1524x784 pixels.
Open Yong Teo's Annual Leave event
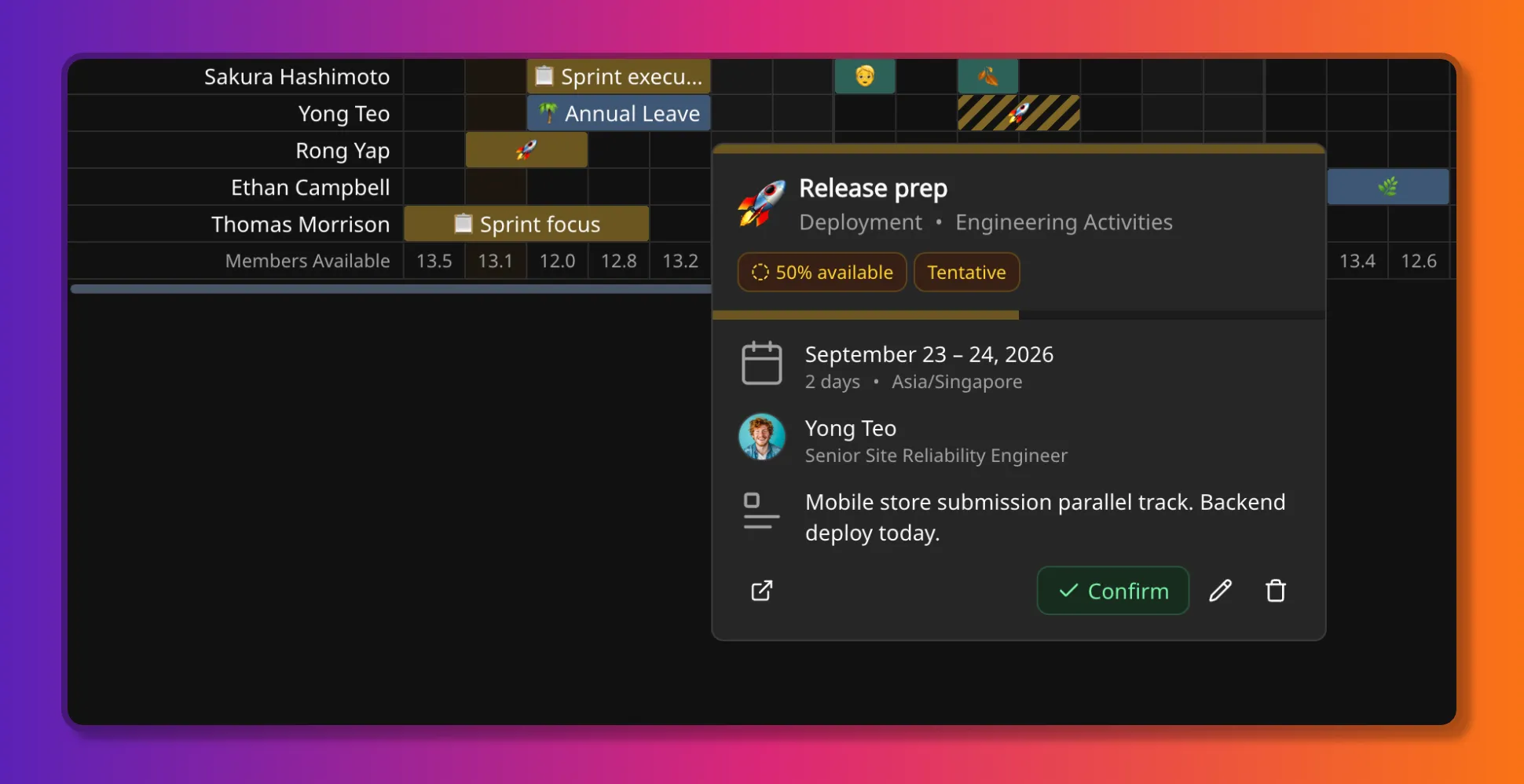click(x=619, y=113)
